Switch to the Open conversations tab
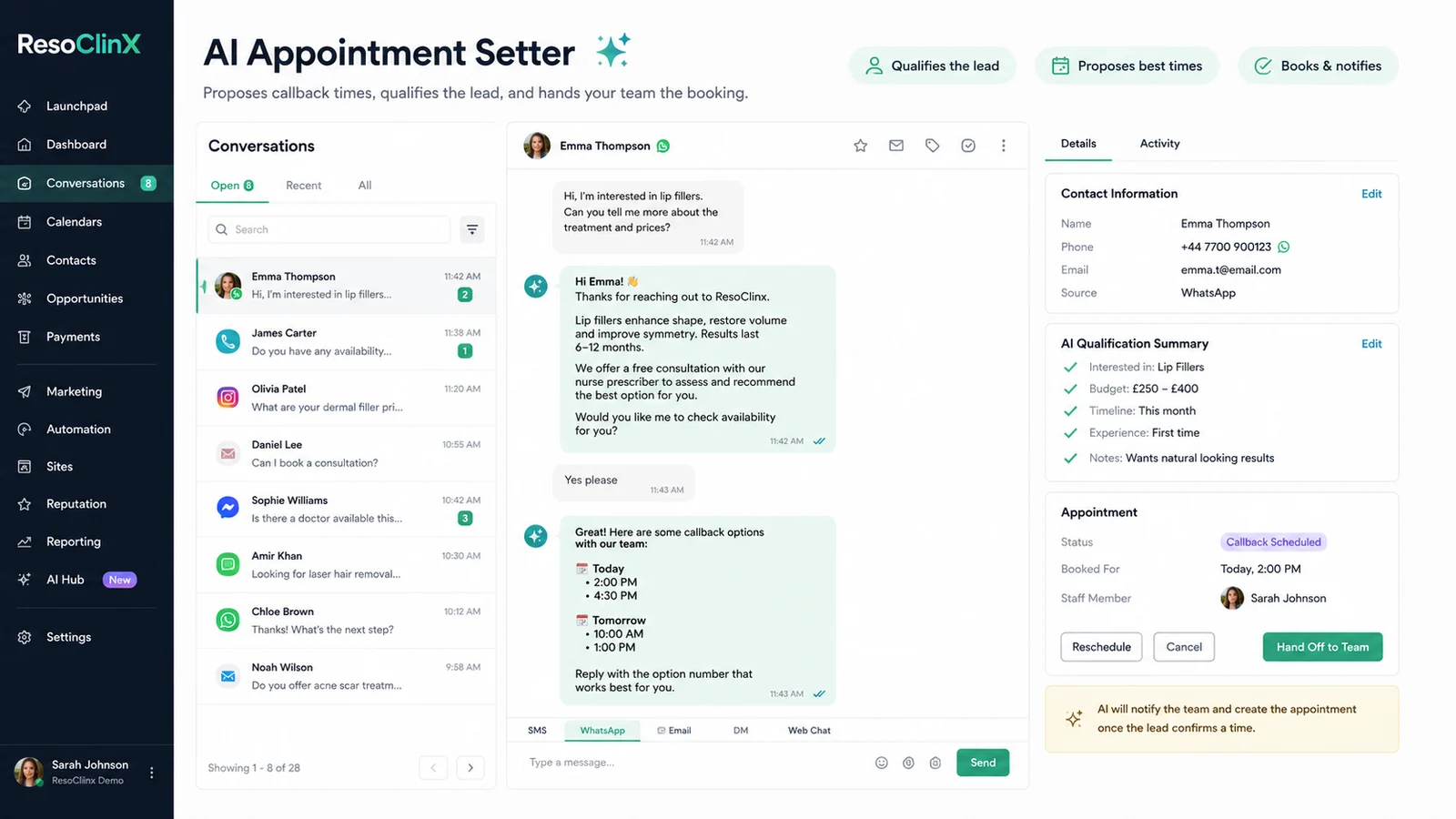Image resolution: width=1456 pixels, height=819 pixels. click(232, 186)
